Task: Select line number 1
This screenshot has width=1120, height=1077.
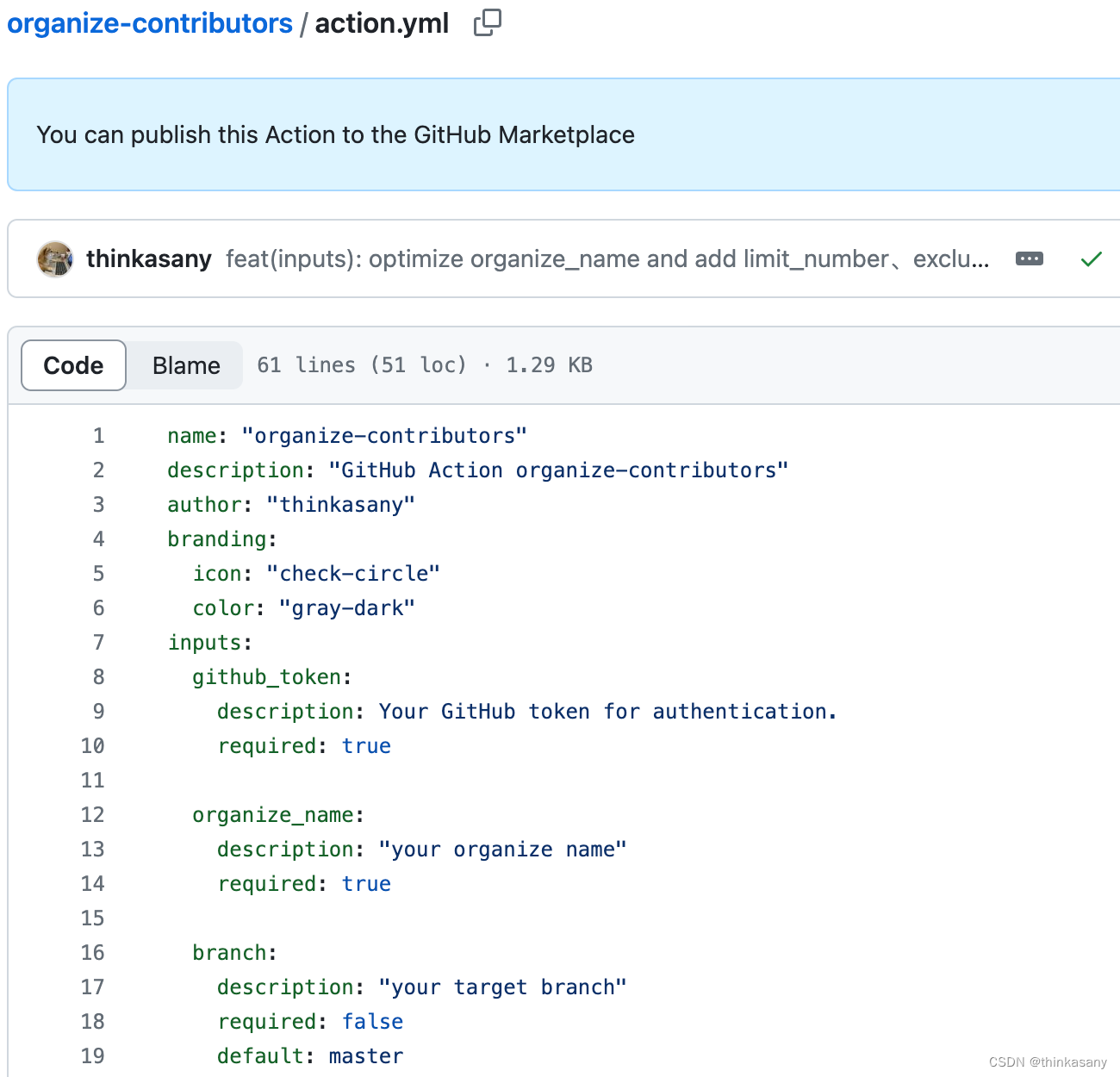Action: tap(98, 436)
